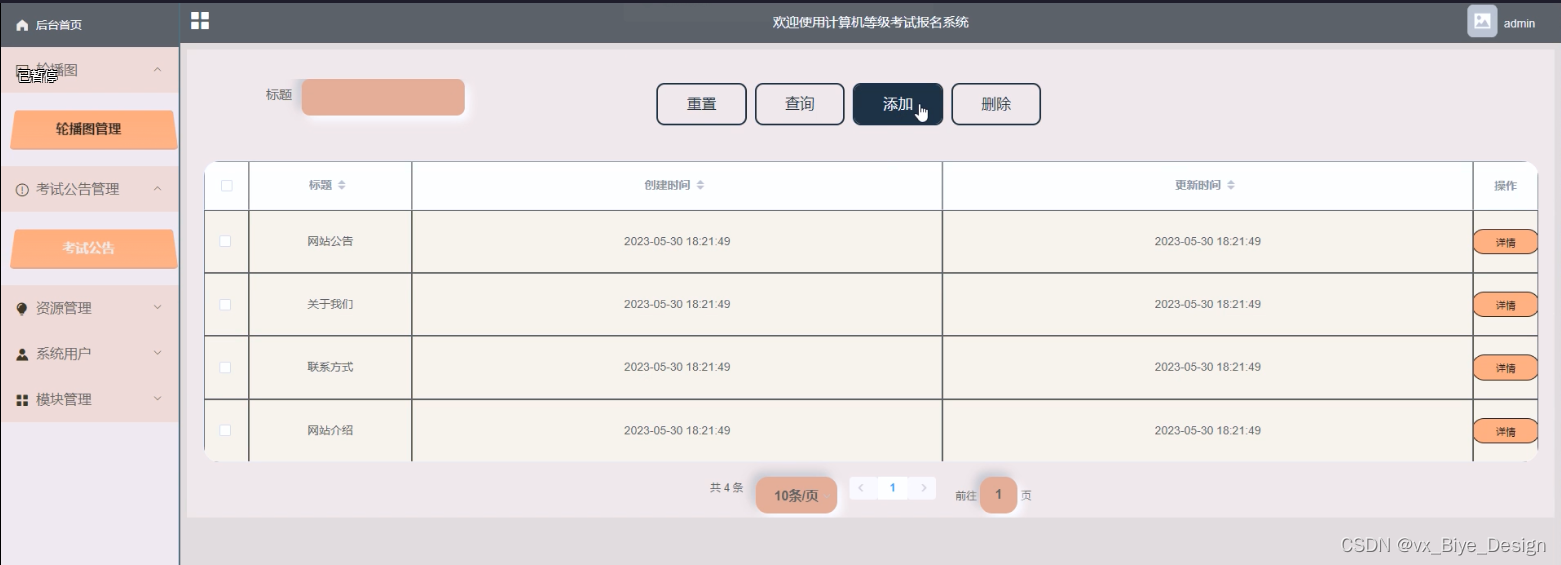The image size is (1561, 565).
Task: Open 考试公告 submenu item
Action: pyautogui.click(x=93, y=248)
